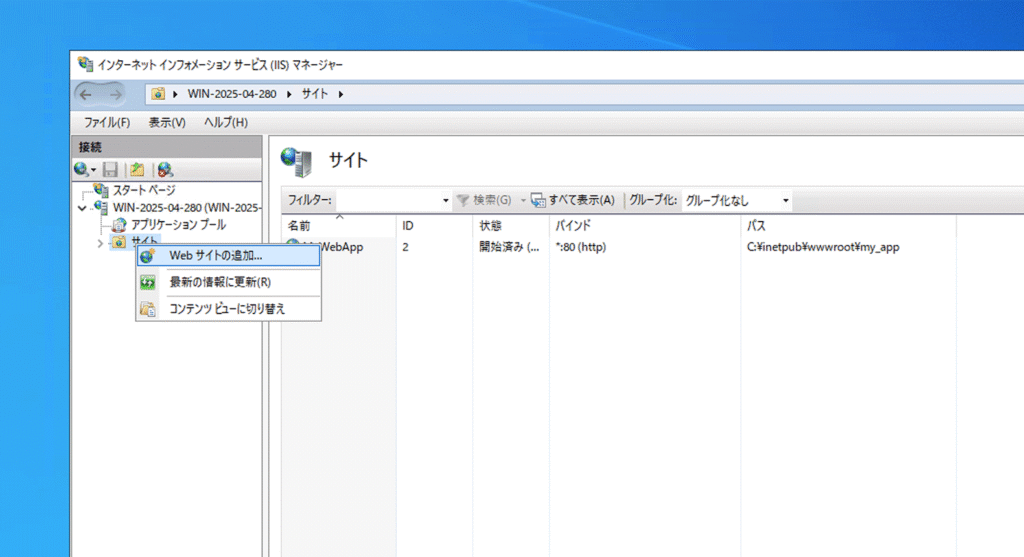Click the IIS Manager title bar icon
Viewport: 1024px width, 557px height.
(85, 64)
